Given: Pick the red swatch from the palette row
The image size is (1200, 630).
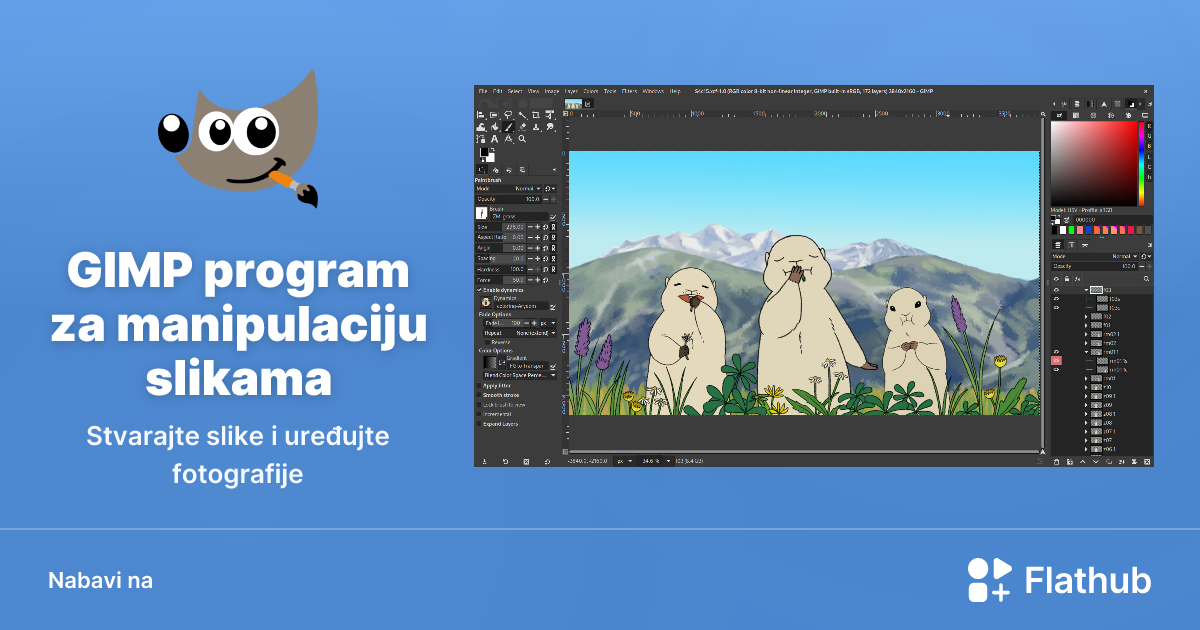Looking at the screenshot, I should 1132,230.
